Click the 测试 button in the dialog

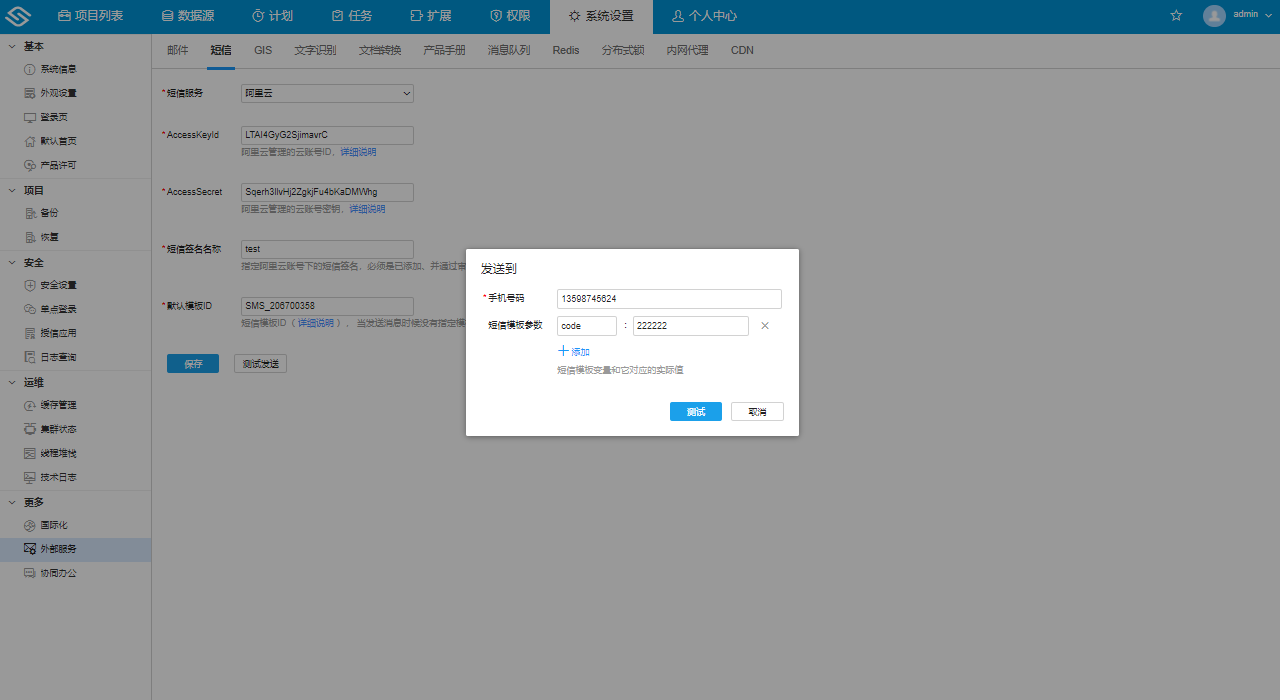[x=695, y=412]
